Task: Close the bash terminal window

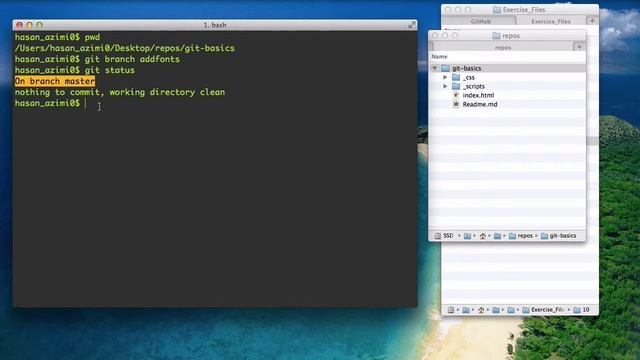Action: [19, 25]
